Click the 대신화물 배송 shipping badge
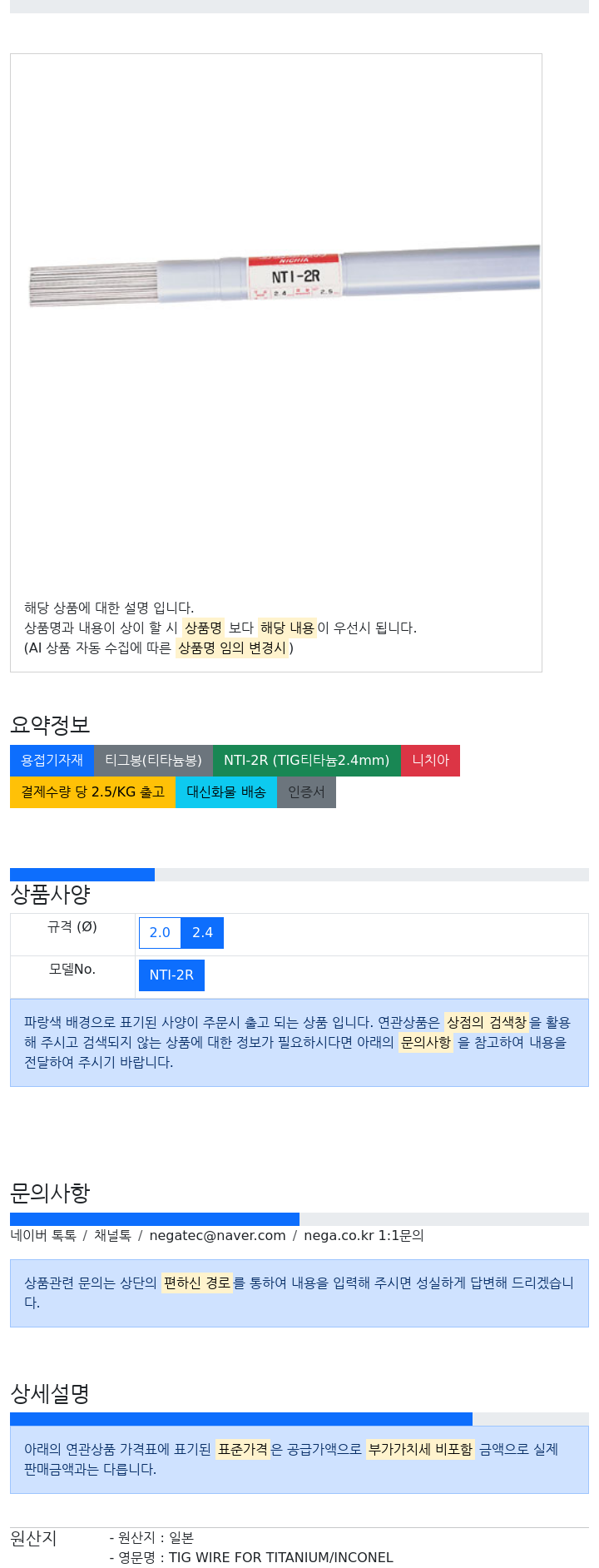 click(226, 792)
